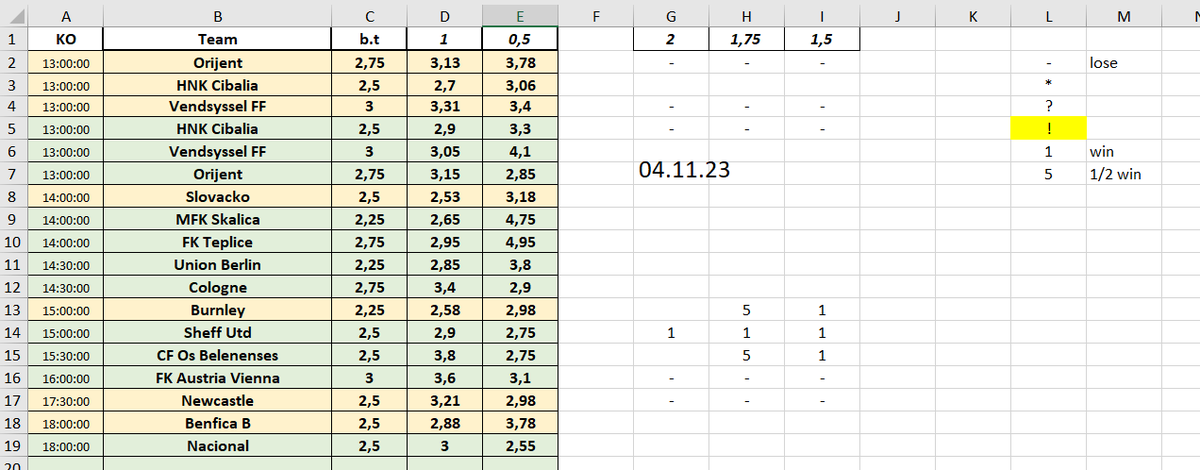The image size is (1200, 470).
Task: Click the '5' in column H of Burnley row
Action: click(746, 310)
